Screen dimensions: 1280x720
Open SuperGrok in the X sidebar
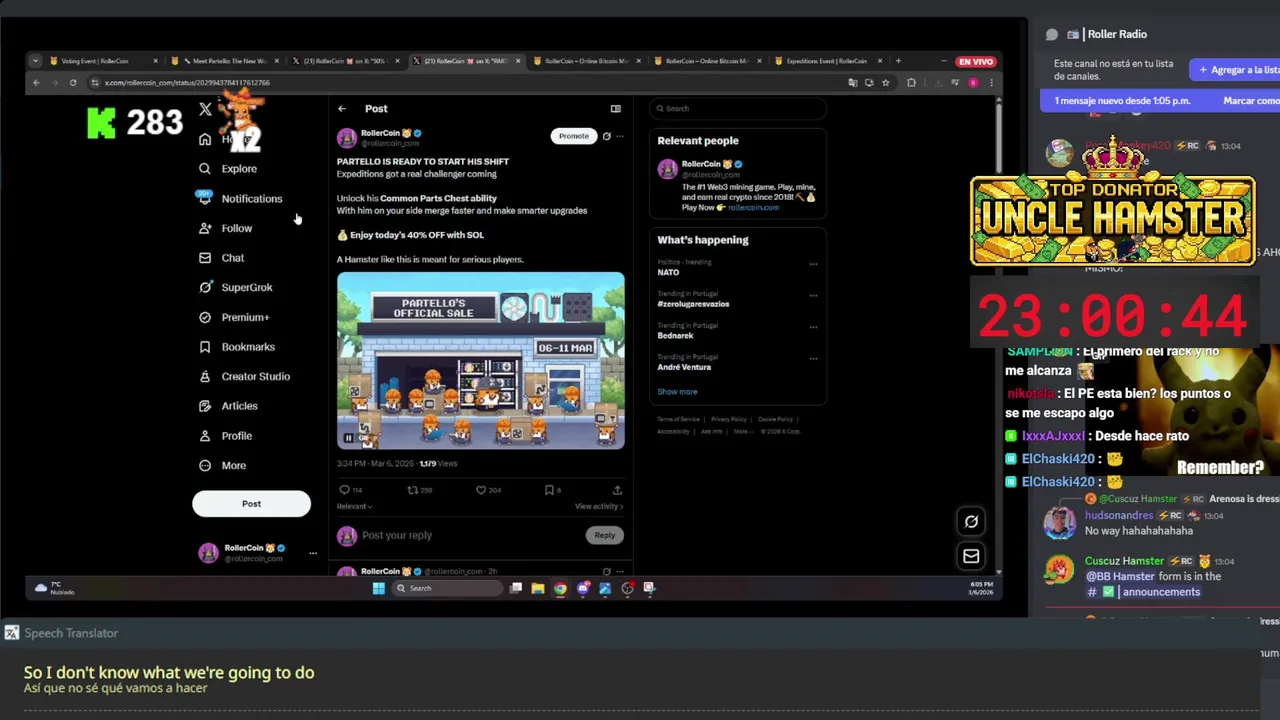tap(236, 287)
